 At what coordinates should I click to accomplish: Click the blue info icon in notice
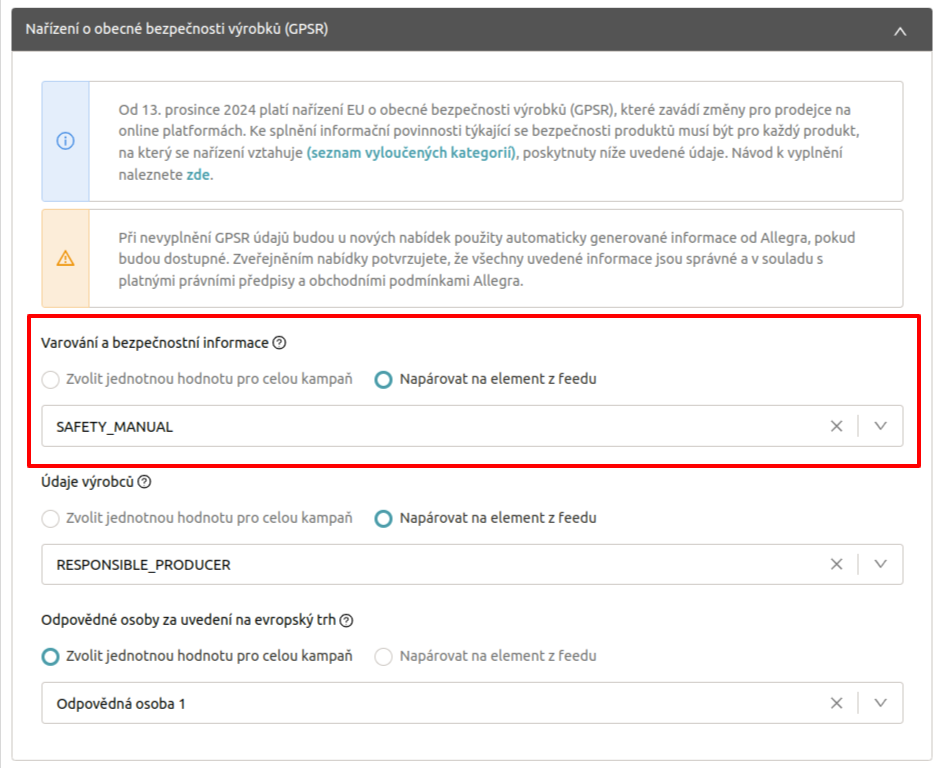coord(65,141)
